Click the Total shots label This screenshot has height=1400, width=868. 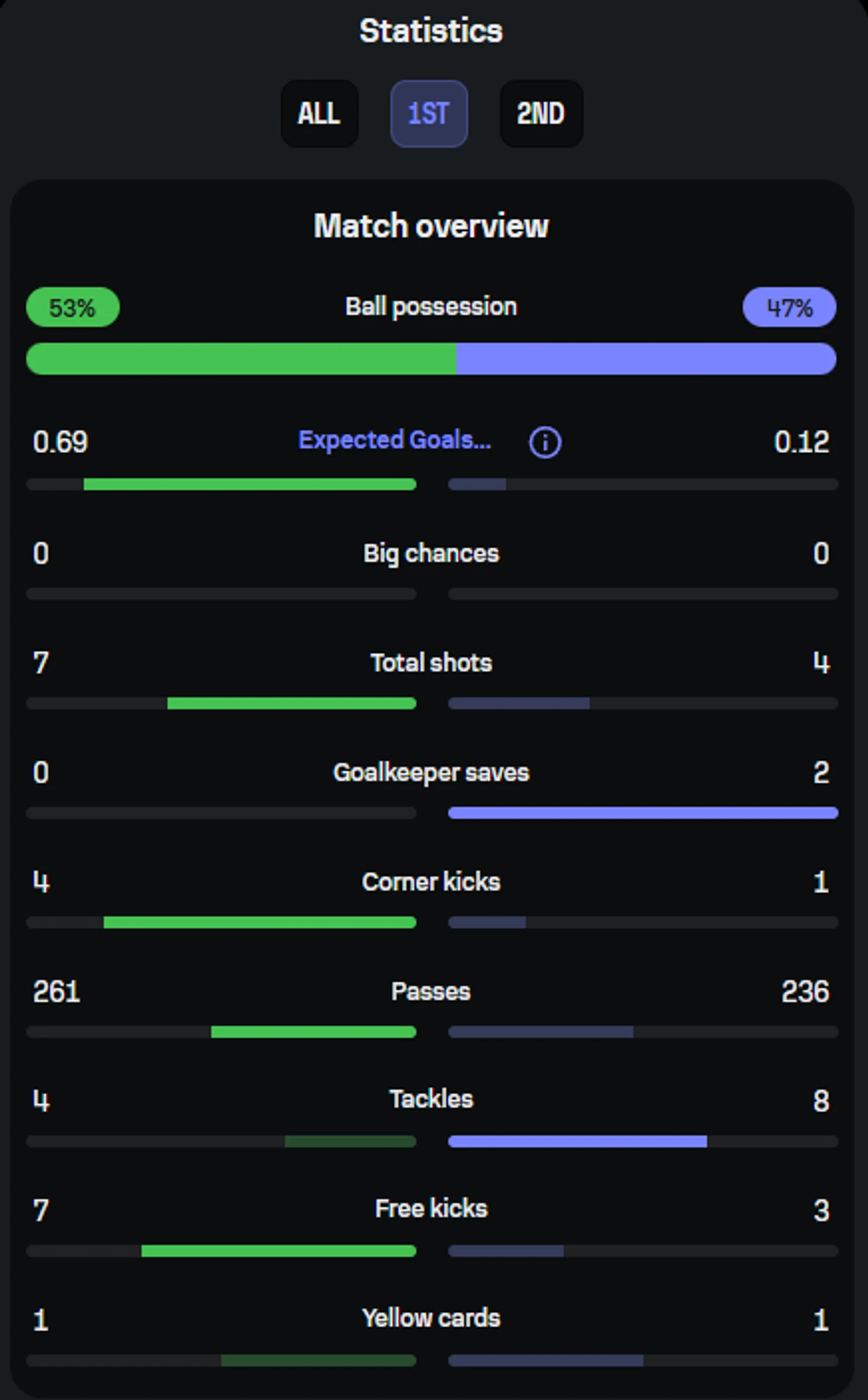[x=431, y=663]
